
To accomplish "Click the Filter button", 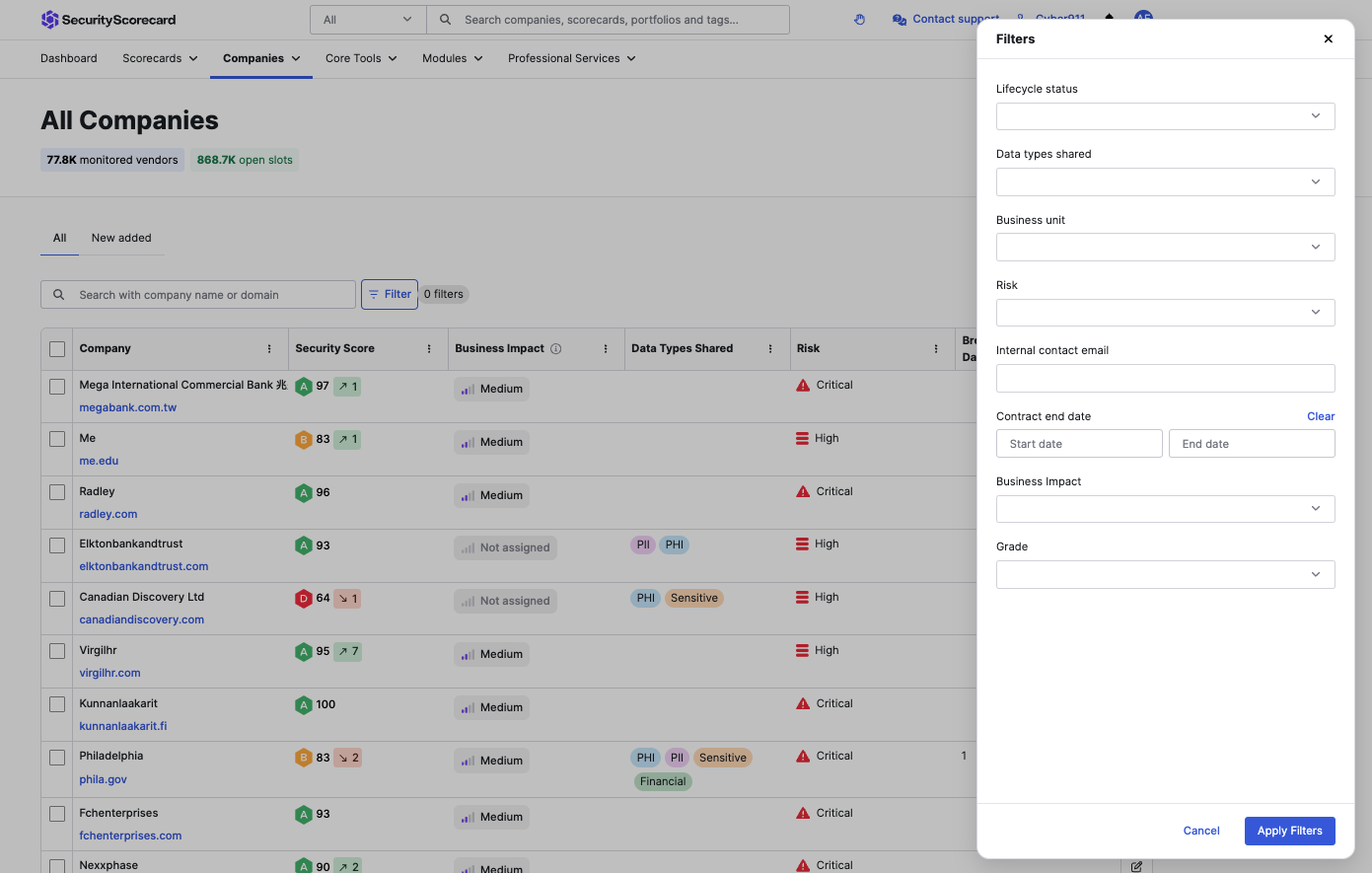I will [390, 294].
